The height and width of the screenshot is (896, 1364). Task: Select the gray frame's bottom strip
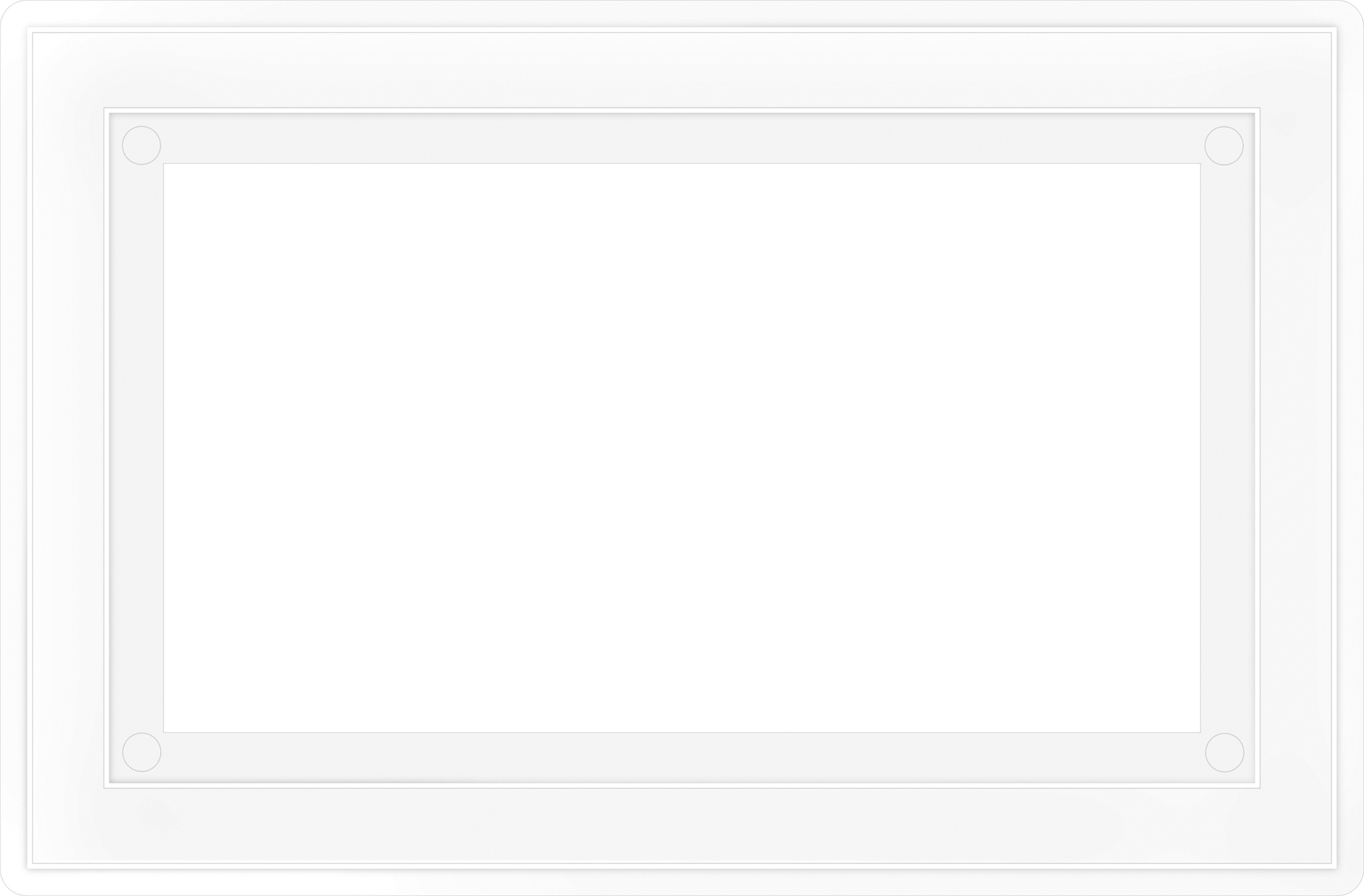(x=681, y=757)
